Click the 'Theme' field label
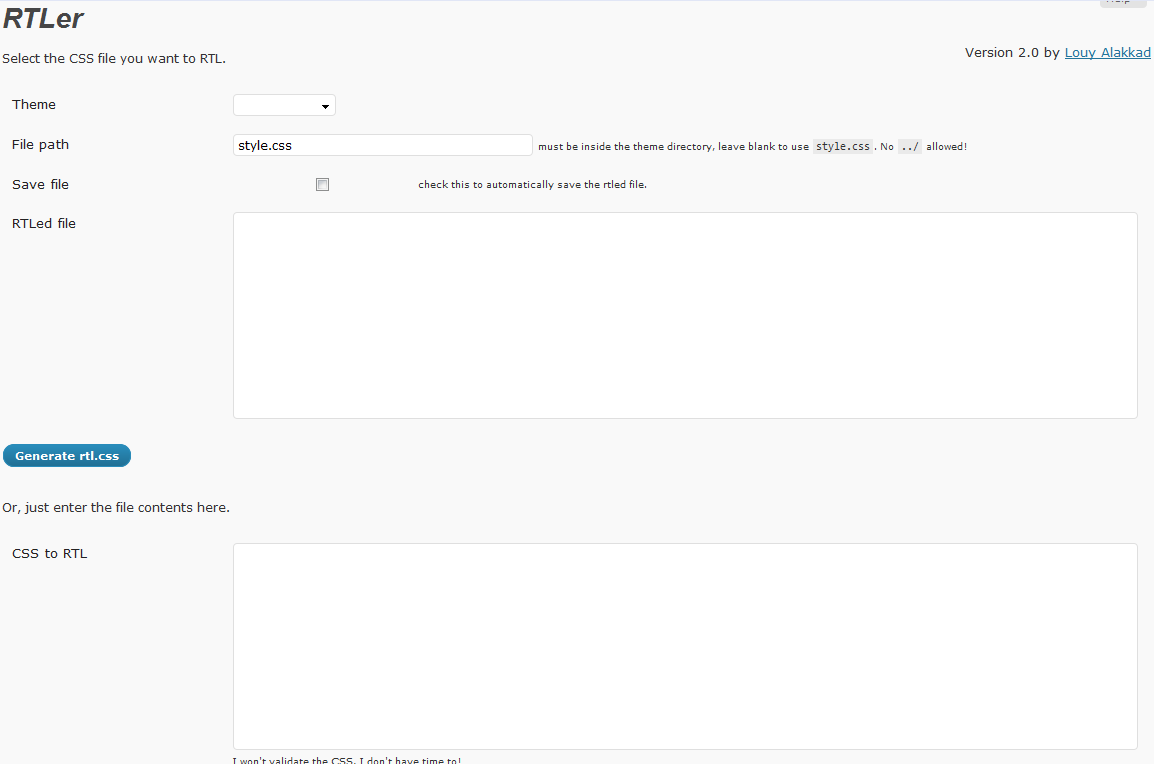The width and height of the screenshot is (1154, 764). [34, 105]
